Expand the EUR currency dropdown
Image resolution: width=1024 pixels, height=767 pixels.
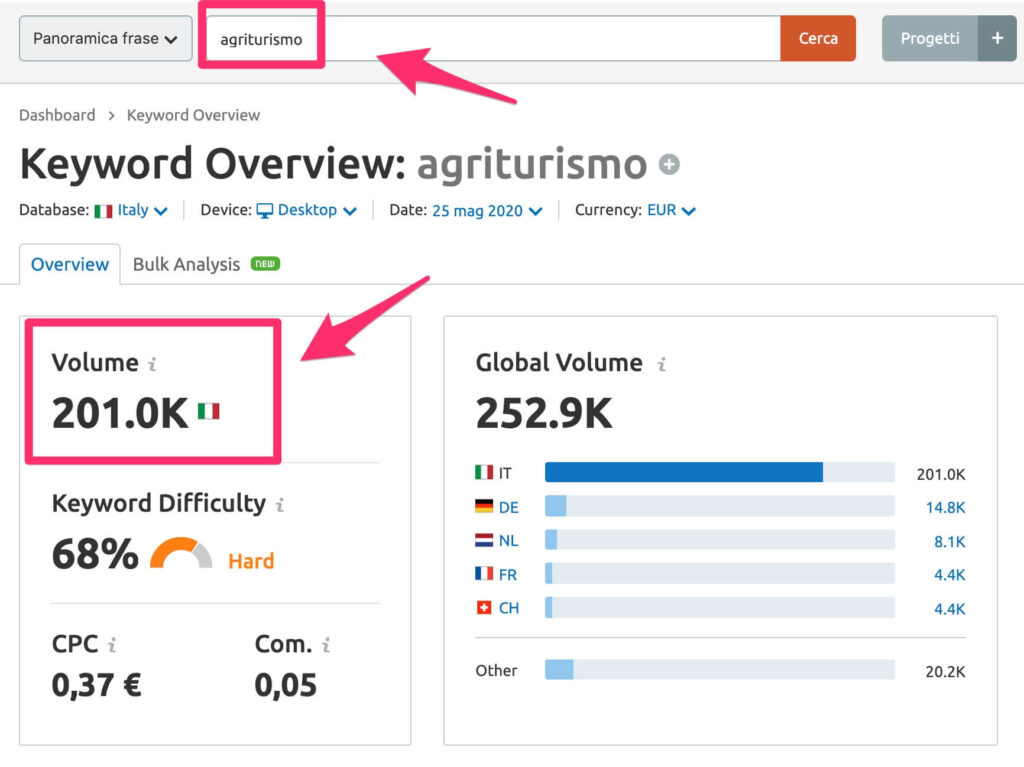(671, 210)
